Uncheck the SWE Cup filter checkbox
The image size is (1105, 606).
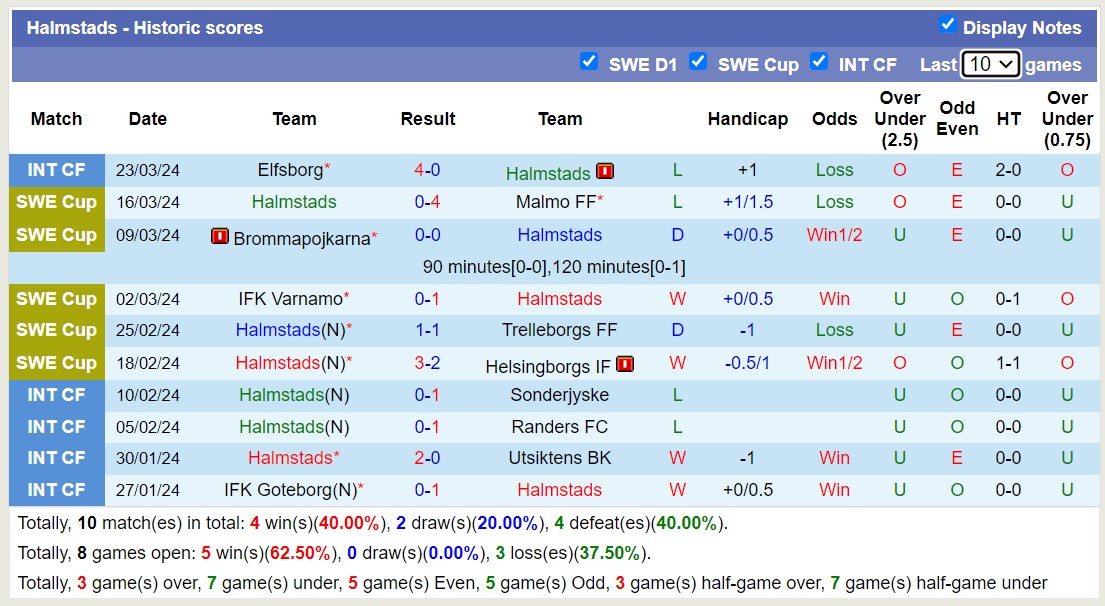698,62
